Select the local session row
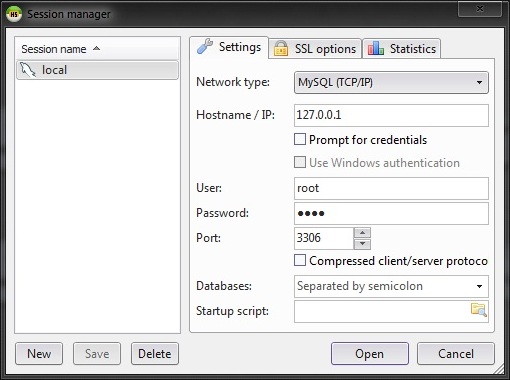The width and height of the screenshot is (510, 380). pos(97,70)
